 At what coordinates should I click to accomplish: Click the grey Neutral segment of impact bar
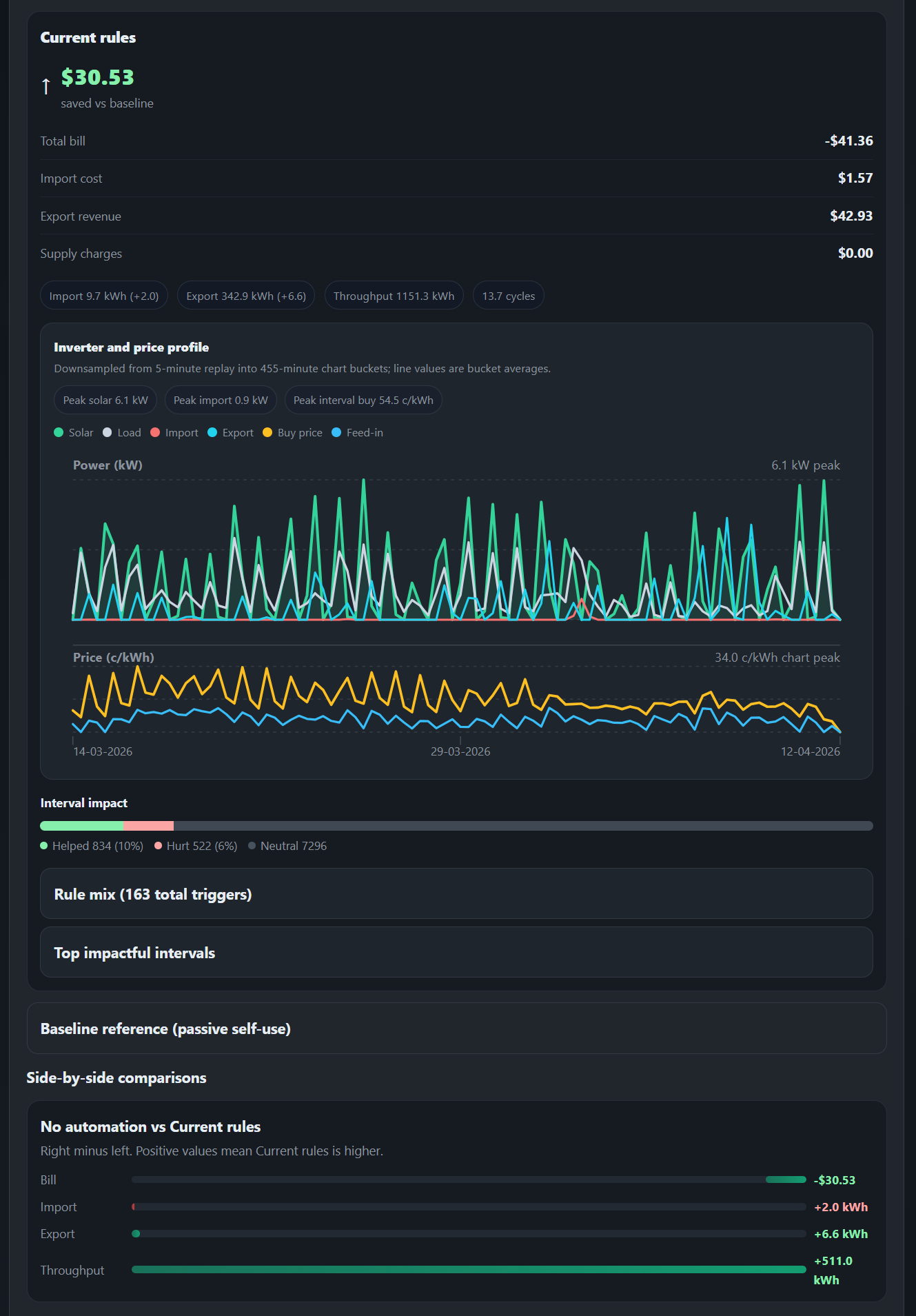tap(523, 826)
